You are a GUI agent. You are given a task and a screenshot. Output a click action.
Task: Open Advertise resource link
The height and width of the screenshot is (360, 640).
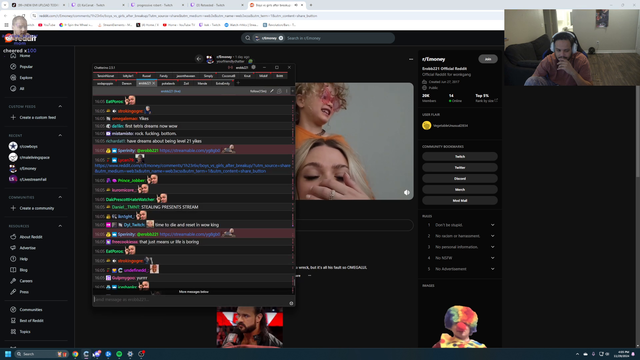coord(27,248)
